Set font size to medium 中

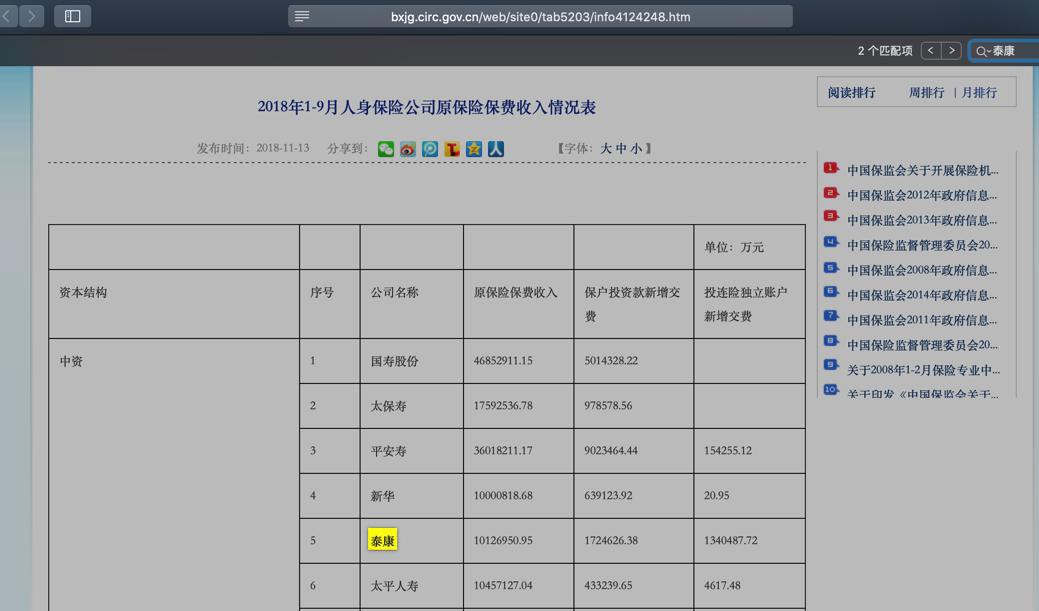[x=621, y=148]
